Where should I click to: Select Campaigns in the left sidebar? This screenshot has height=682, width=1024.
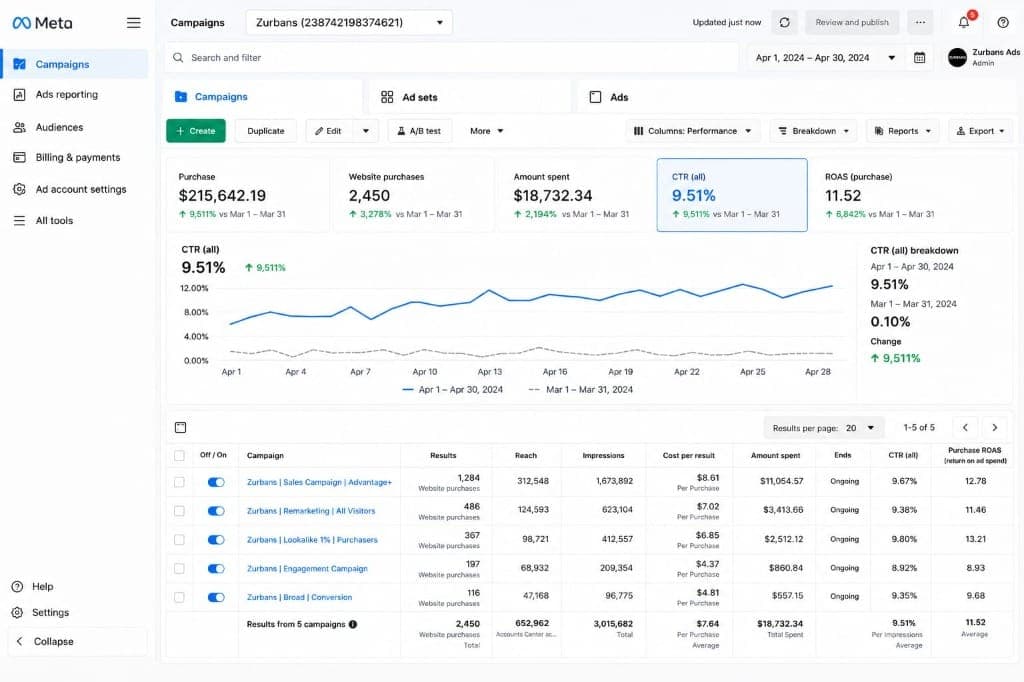point(74,64)
